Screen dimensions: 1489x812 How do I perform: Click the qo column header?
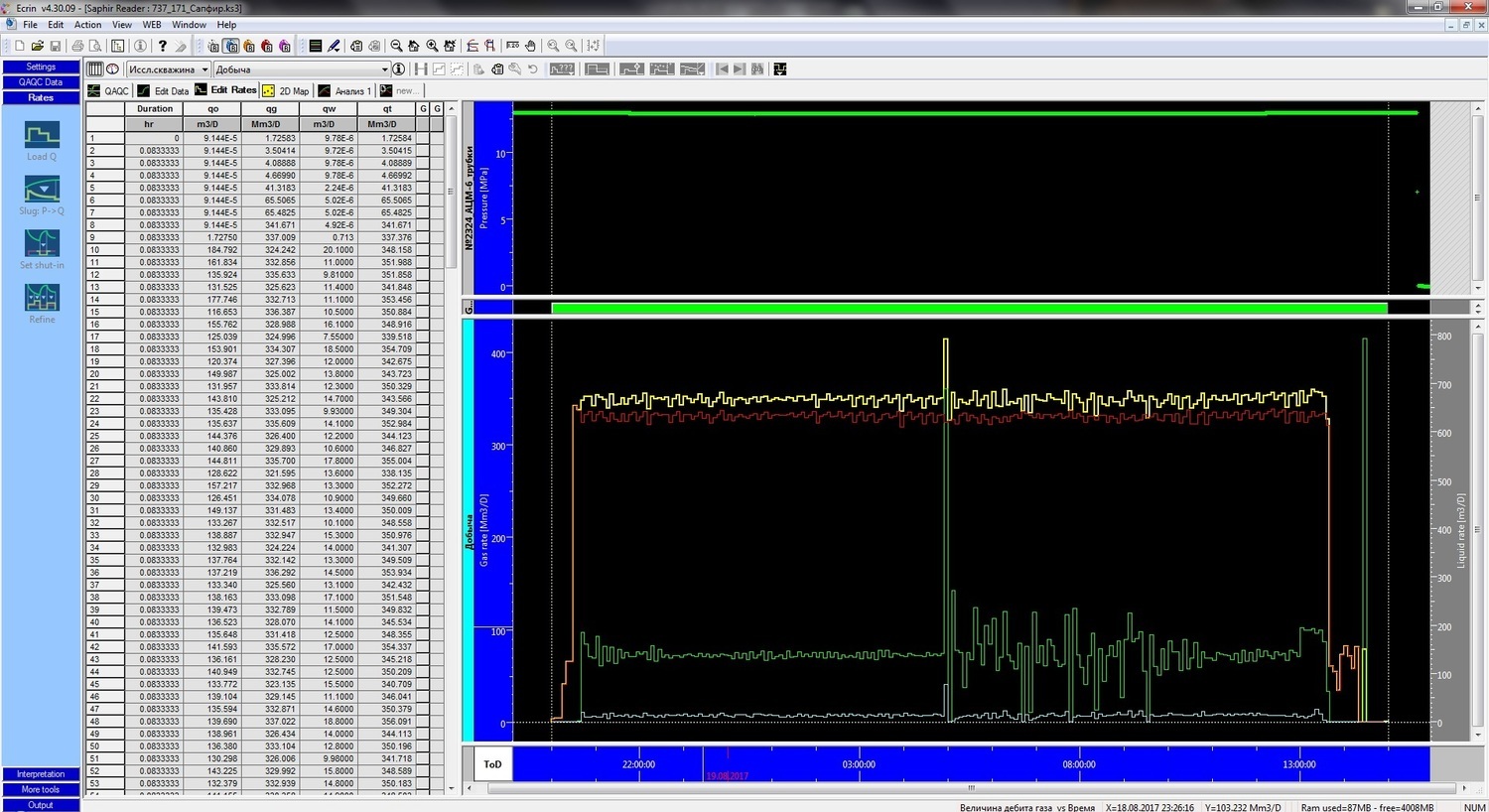[x=212, y=109]
